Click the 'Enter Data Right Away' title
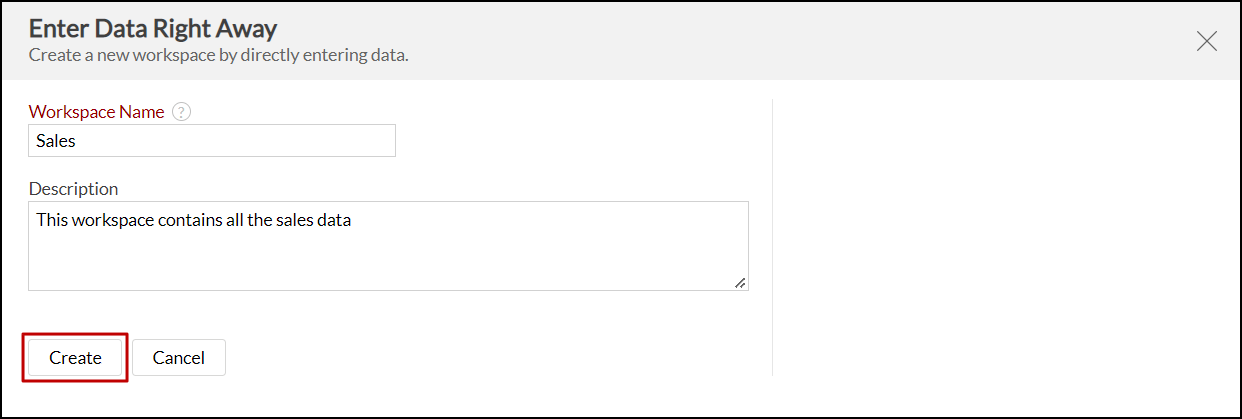This screenshot has width=1242, height=419. coord(153,28)
